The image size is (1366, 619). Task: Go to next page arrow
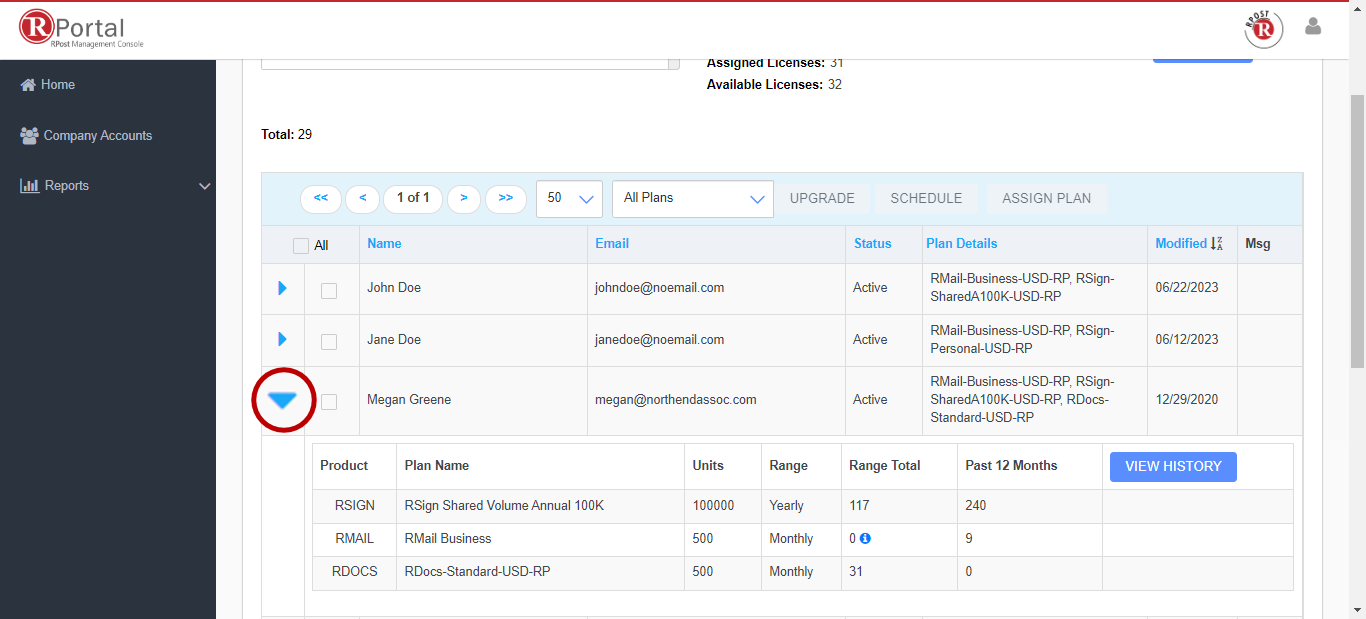pos(463,198)
